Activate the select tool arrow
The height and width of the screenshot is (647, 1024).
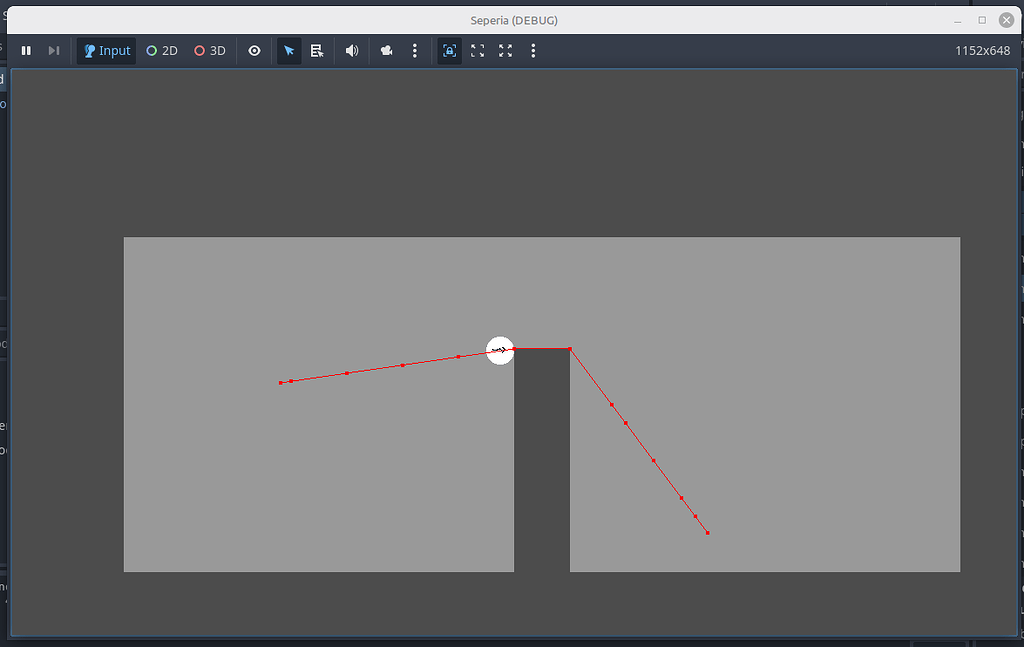289,51
